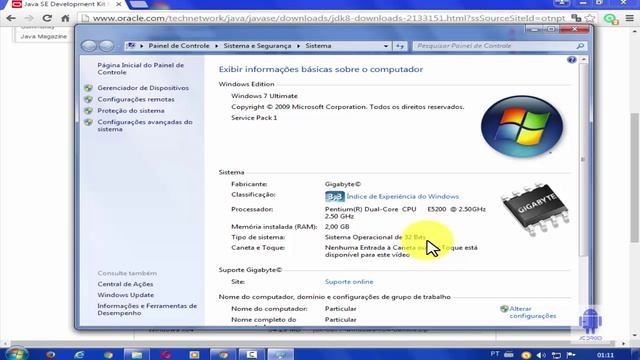Screen dimensions: 640x360
Task: Click the Windows logo image
Action: [x=522, y=127]
